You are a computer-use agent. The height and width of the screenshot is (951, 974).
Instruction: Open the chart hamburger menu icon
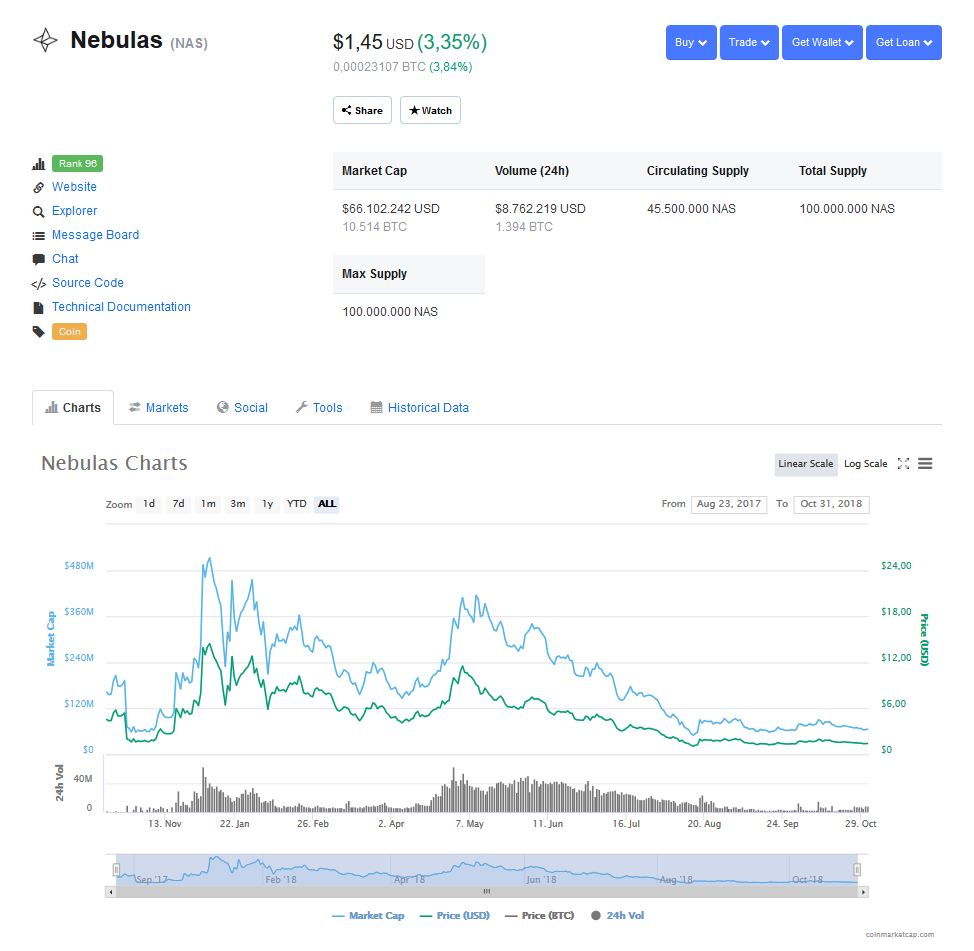point(925,463)
